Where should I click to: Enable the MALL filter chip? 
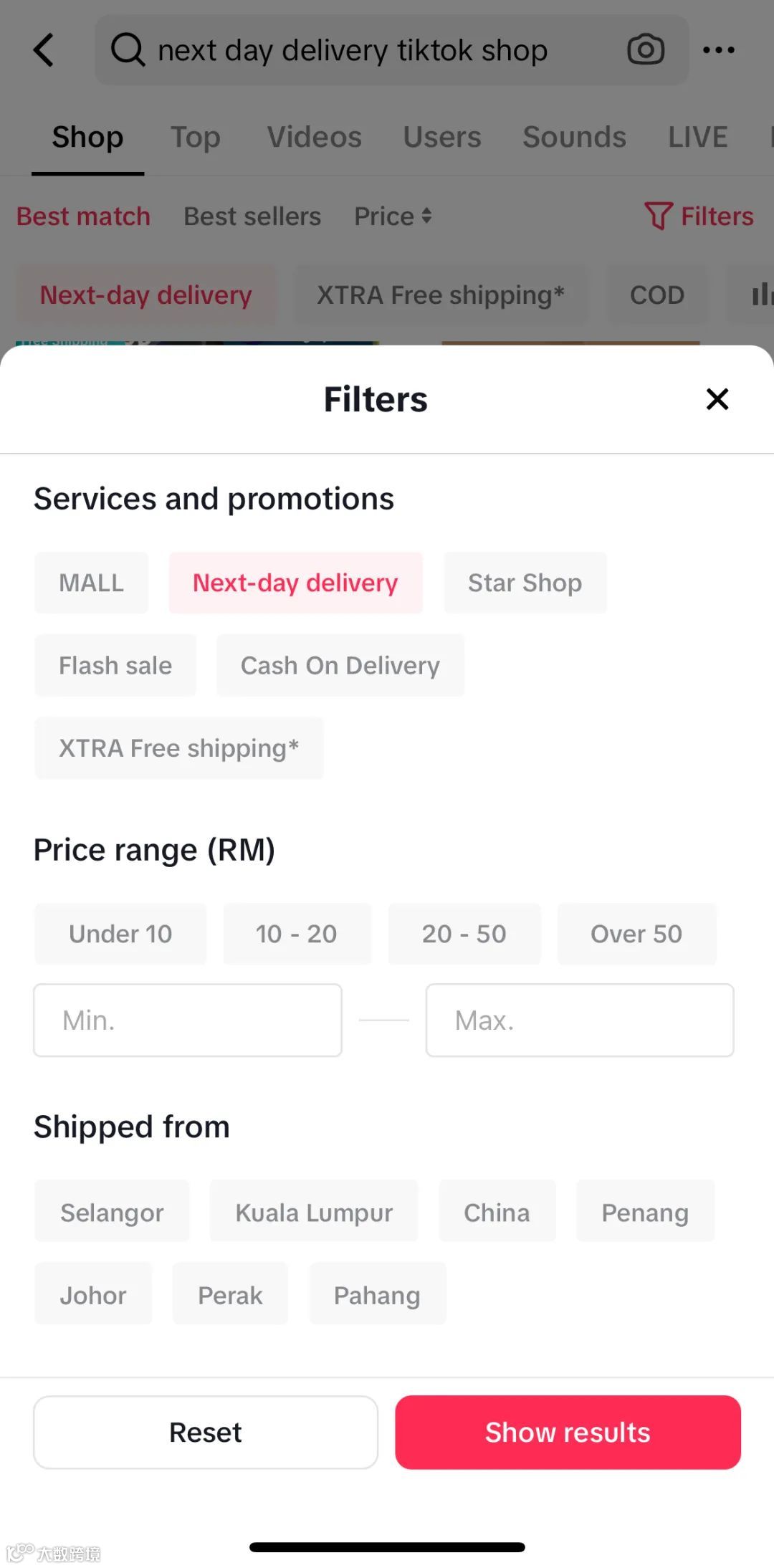(x=92, y=583)
